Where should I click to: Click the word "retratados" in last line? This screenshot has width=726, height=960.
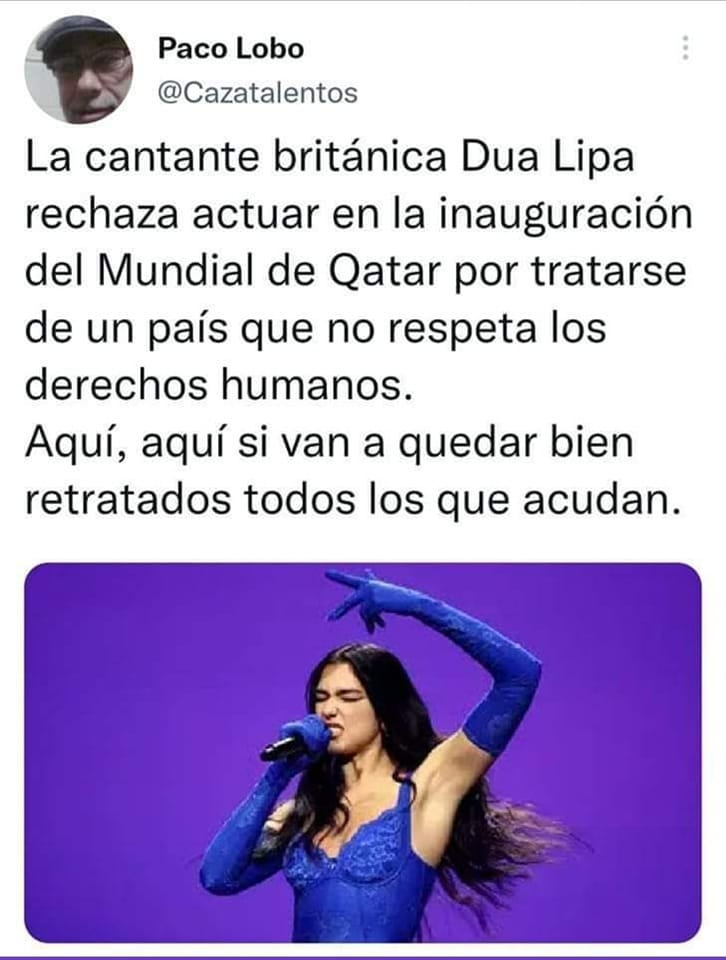tap(128, 500)
